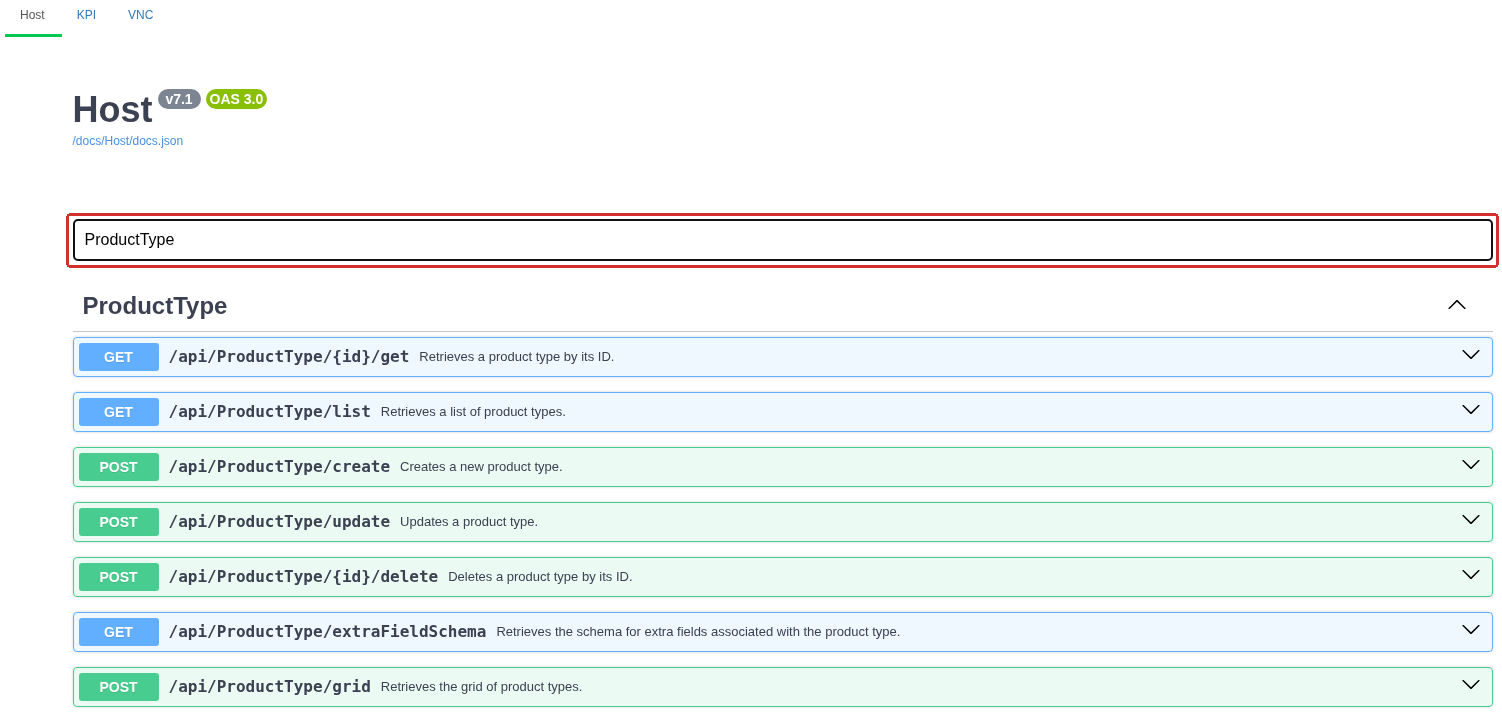Click the Host page title
The height and width of the screenshot is (719, 1502).
[112, 109]
